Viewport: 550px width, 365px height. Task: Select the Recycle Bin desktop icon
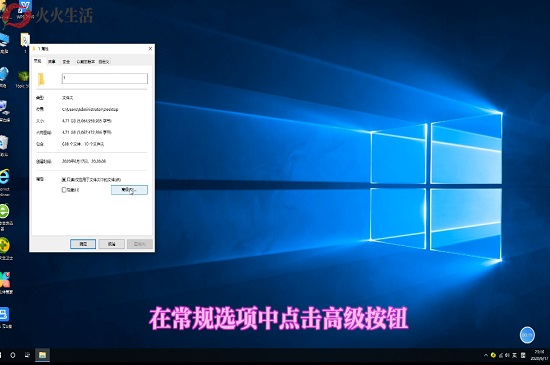click(x=4, y=145)
